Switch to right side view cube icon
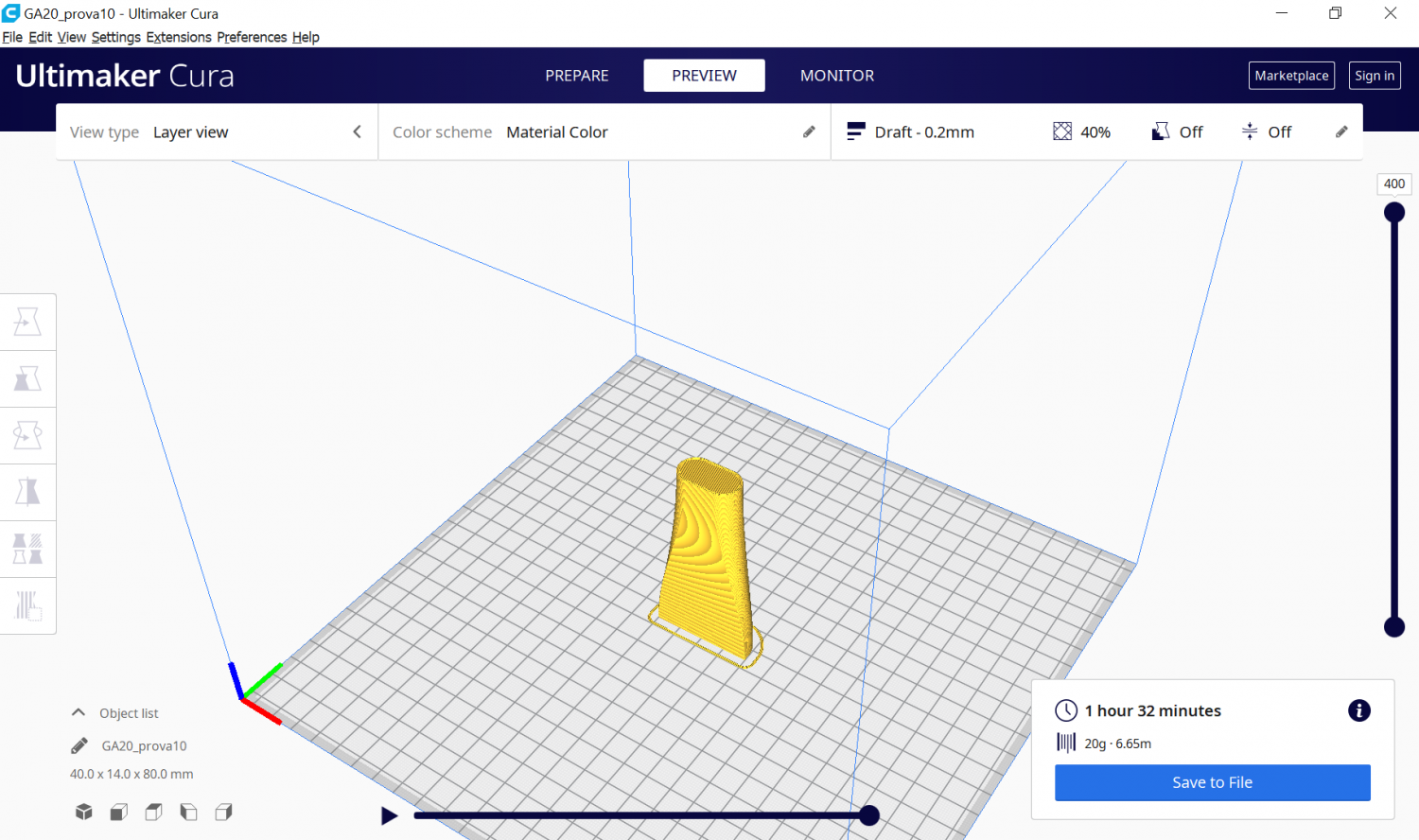The width and height of the screenshot is (1419, 840). 224,812
